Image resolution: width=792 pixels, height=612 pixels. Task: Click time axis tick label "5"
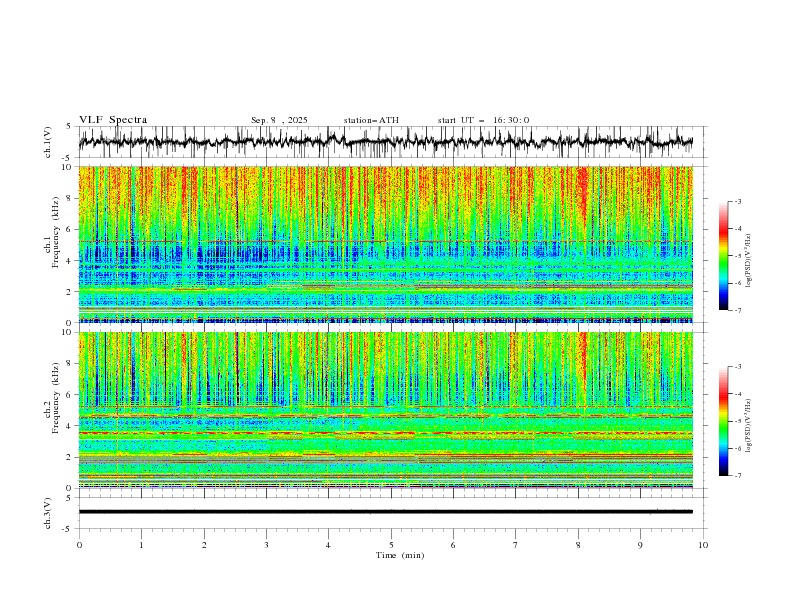(x=391, y=545)
